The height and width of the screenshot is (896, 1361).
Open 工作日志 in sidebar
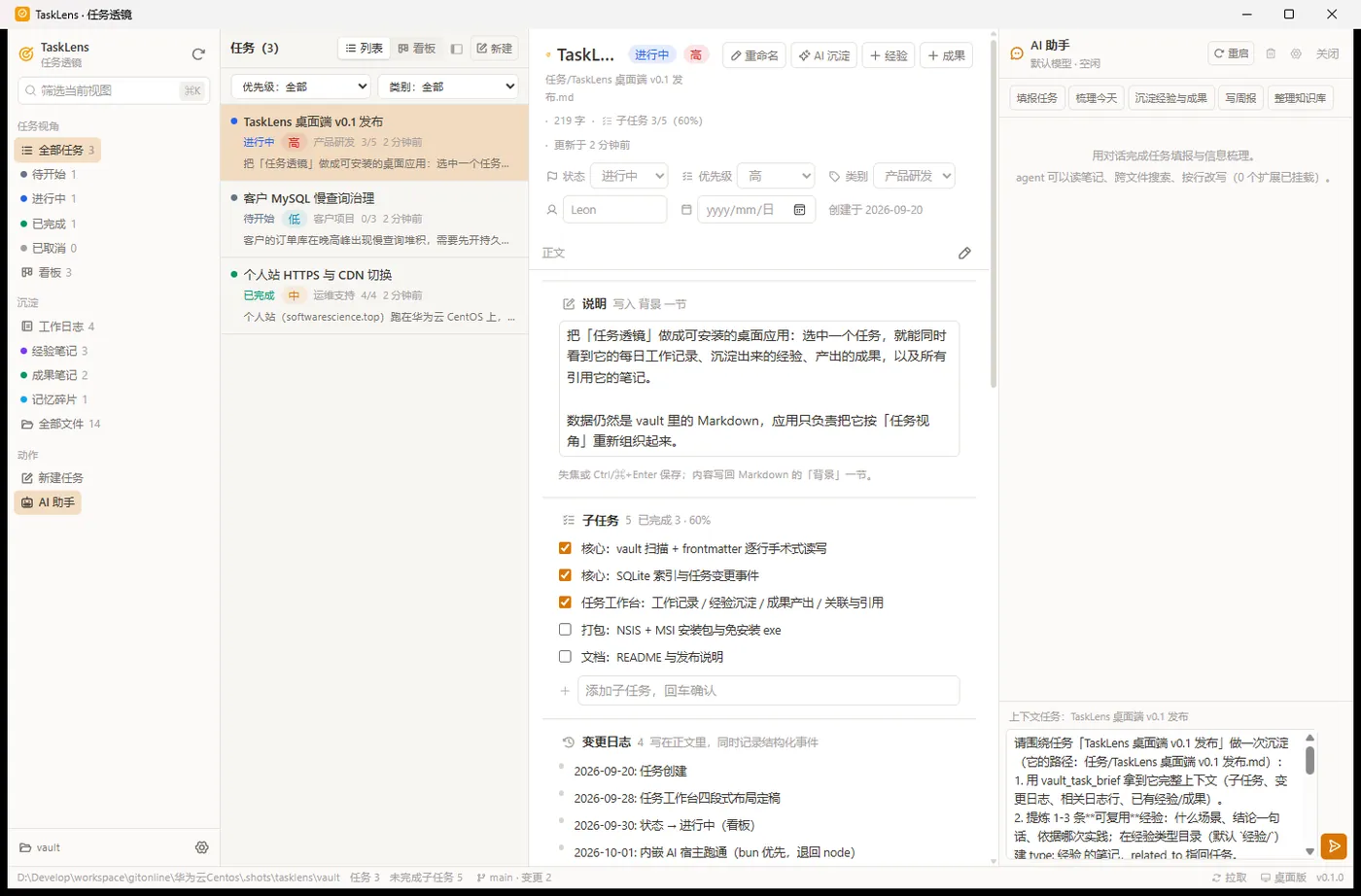point(57,327)
